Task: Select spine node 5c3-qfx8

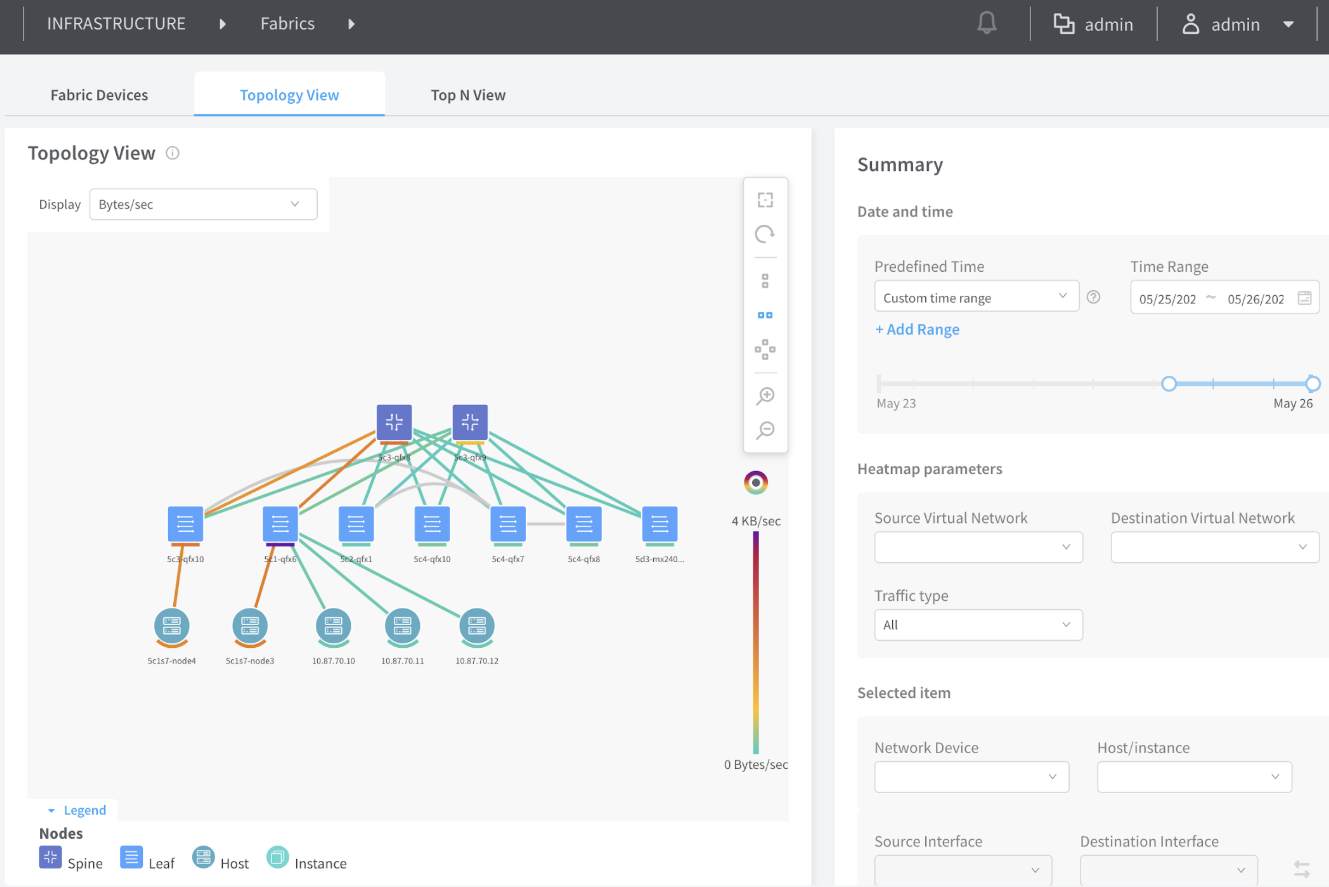Action: (394, 422)
